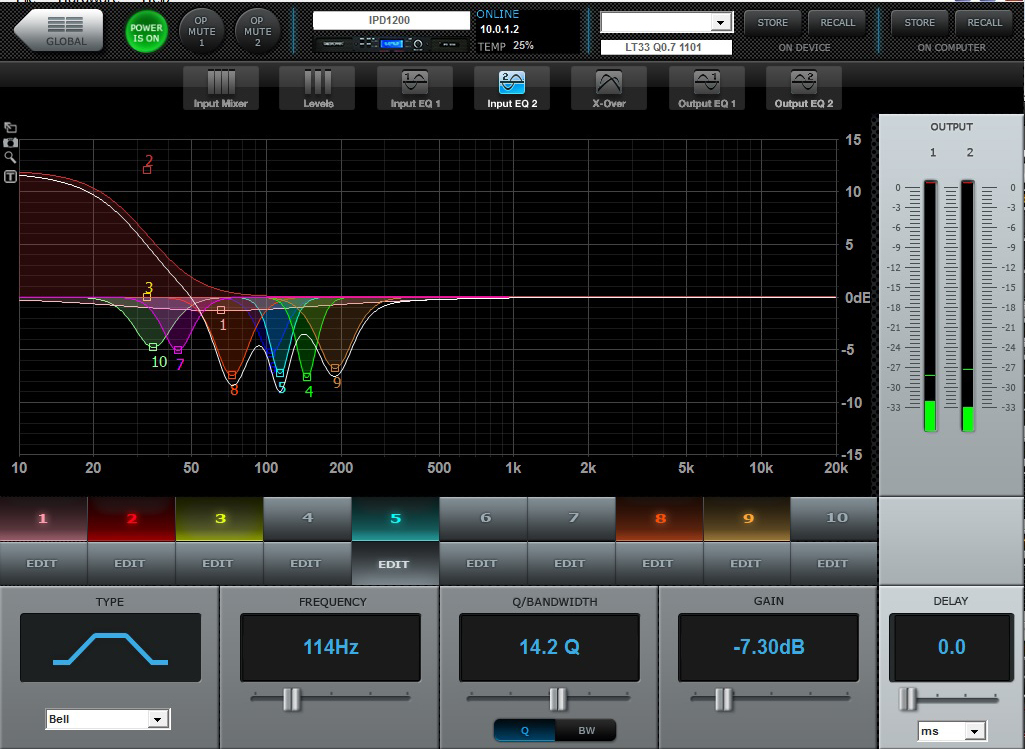This screenshot has height=749, width=1025.
Task: Take a graph snapshot with the camera icon
Action: pyautogui.click(x=10, y=142)
